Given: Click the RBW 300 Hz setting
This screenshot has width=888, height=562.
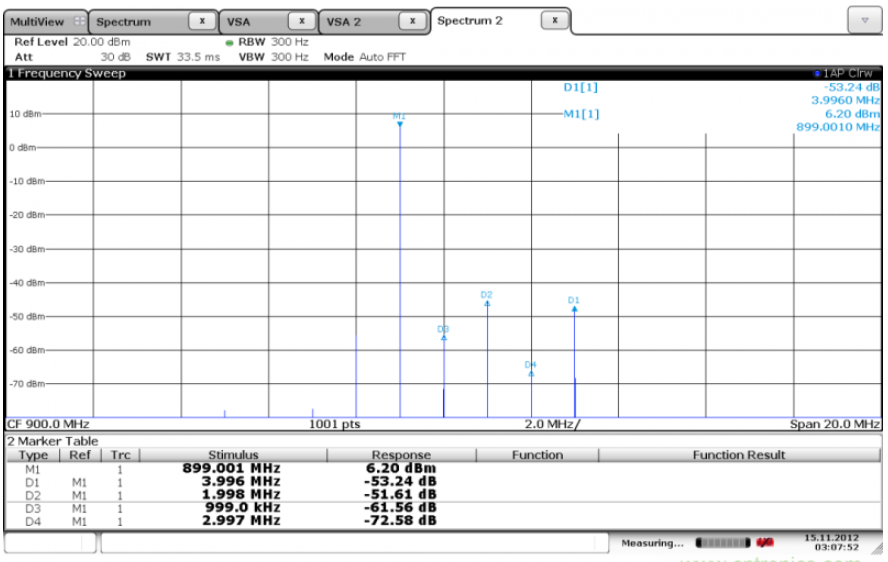Looking at the screenshot, I should pyautogui.click(x=273, y=42).
